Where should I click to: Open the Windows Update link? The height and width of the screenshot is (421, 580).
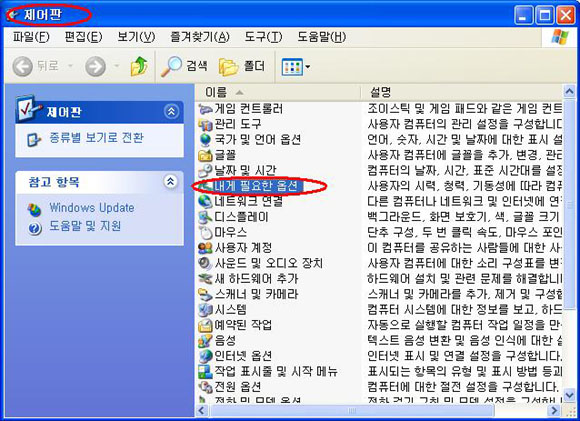click(x=92, y=208)
